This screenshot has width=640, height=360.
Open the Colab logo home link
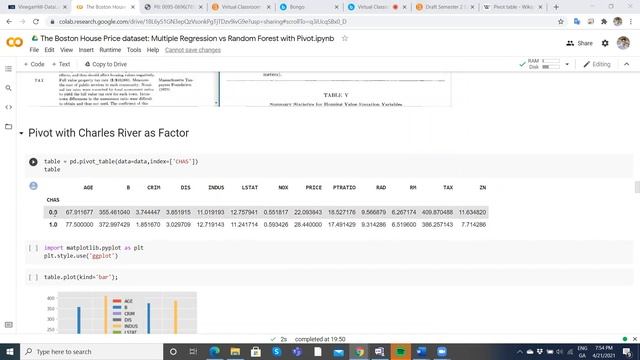[x=14, y=42]
